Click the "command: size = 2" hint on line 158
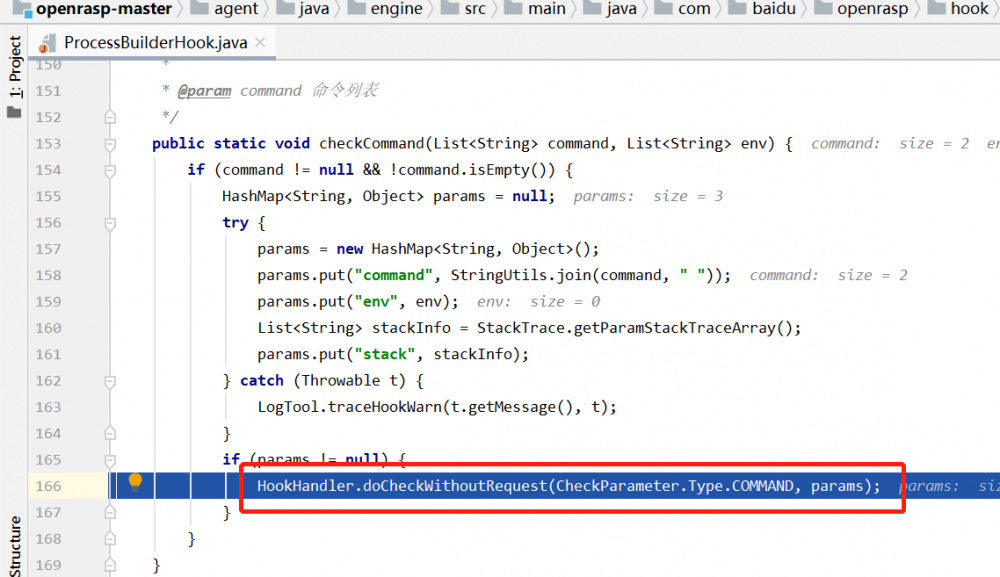Viewport: 1000px width, 577px height. [828, 275]
